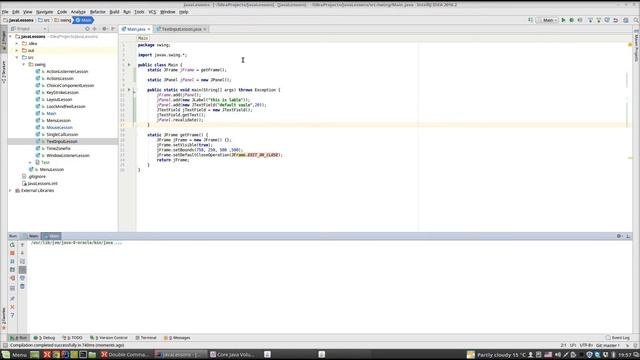Click the exit icon in Run panel

[12, 278]
